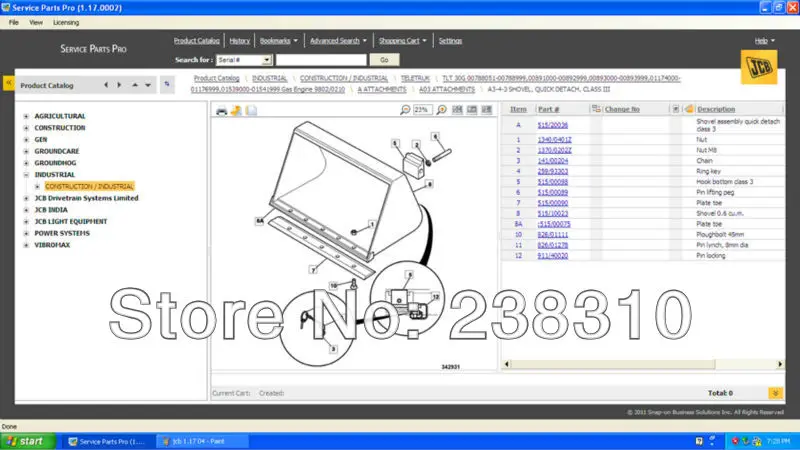
Task: Open part number 141/00204 link
Action: tap(553, 161)
